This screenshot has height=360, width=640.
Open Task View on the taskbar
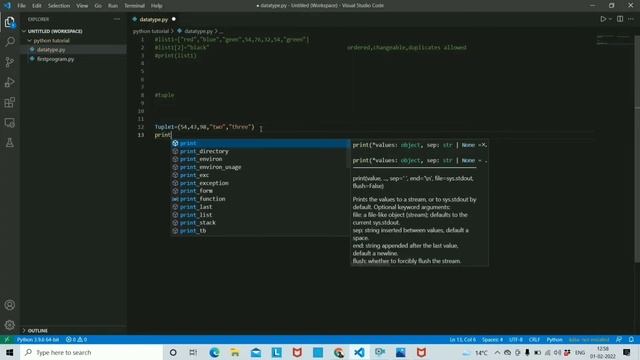click(x=193, y=352)
